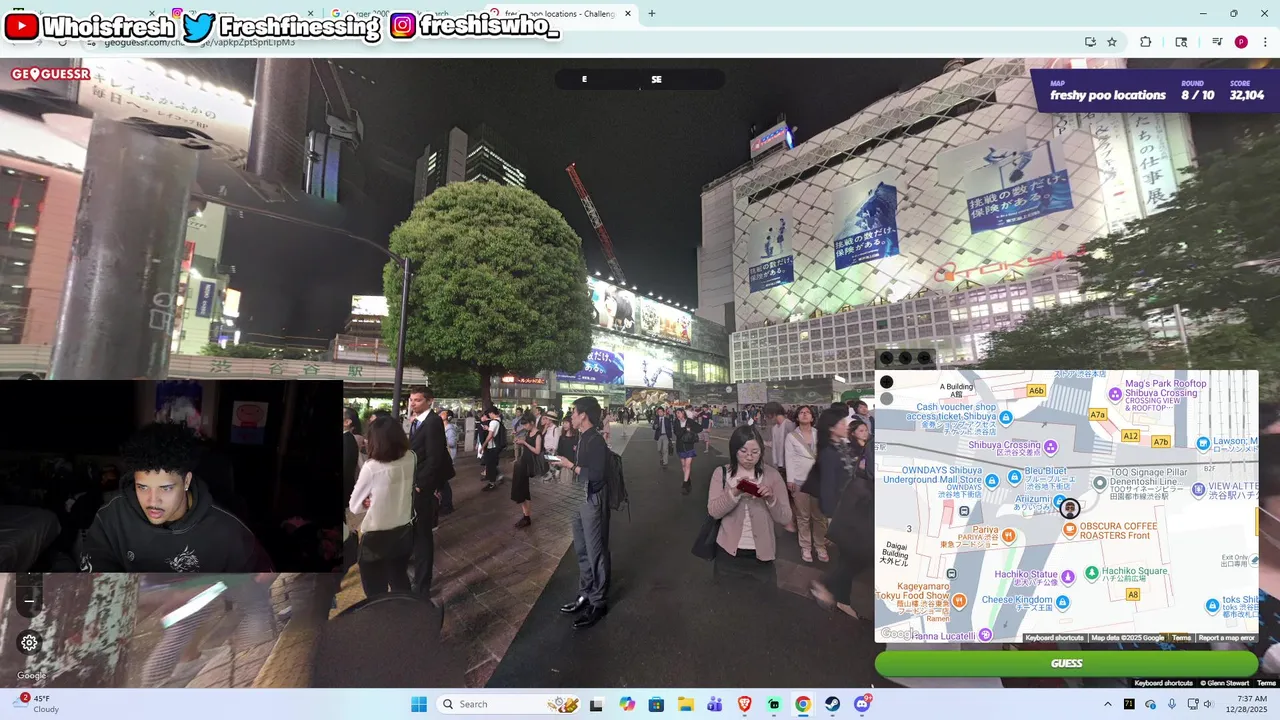Open File Explorer from taskbar
This screenshot has height=720, width=1280.
[x=685, y=704]
